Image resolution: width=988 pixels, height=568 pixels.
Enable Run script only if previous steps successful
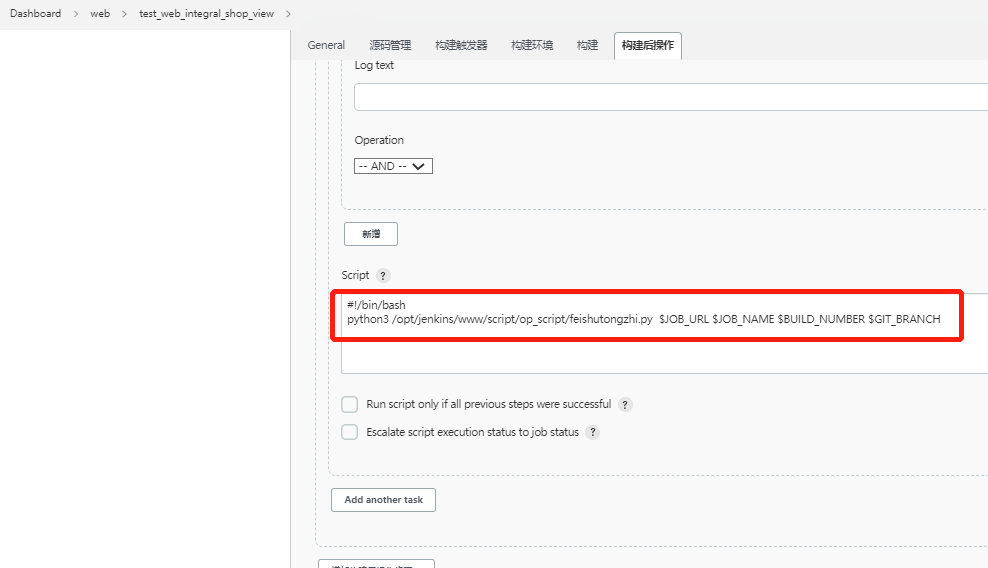coord(350,405)
